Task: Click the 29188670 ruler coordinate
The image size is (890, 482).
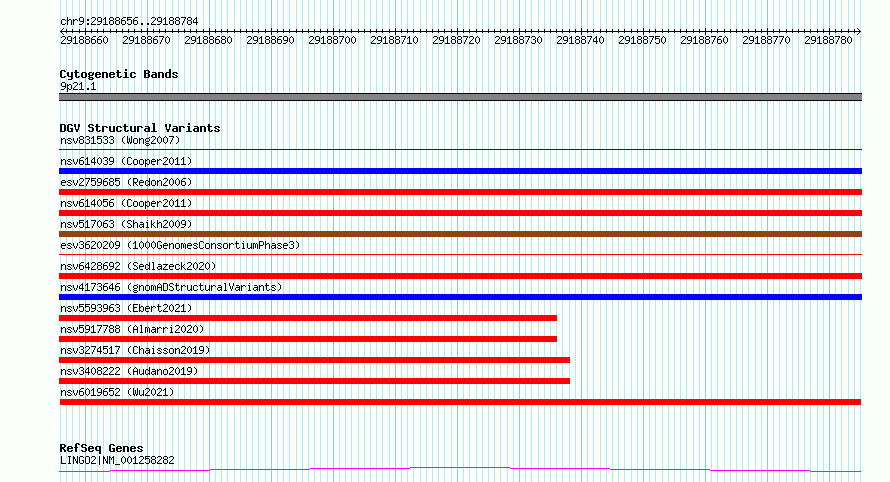Action: (146, 40)
